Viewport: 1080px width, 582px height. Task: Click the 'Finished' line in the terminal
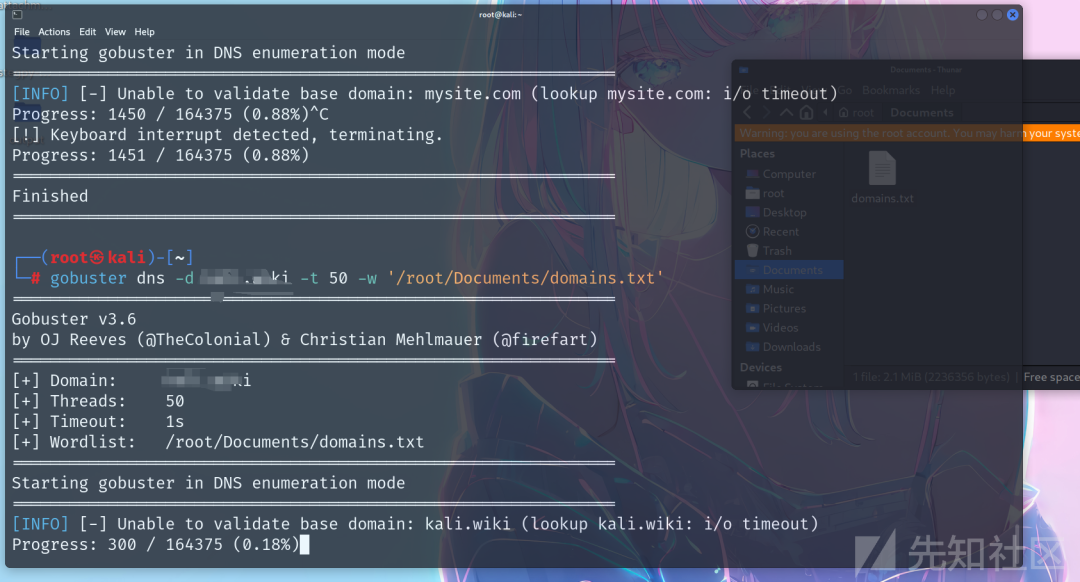coord(50,196)
